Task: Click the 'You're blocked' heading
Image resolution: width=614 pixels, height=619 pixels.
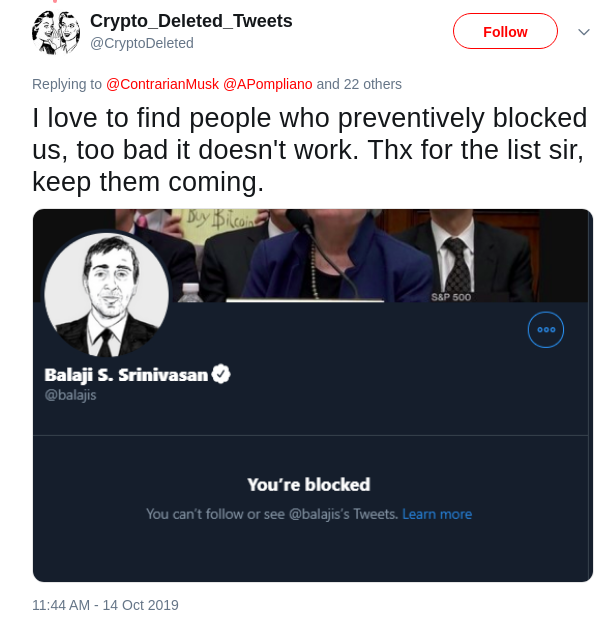Action: [x=309, y=484]
